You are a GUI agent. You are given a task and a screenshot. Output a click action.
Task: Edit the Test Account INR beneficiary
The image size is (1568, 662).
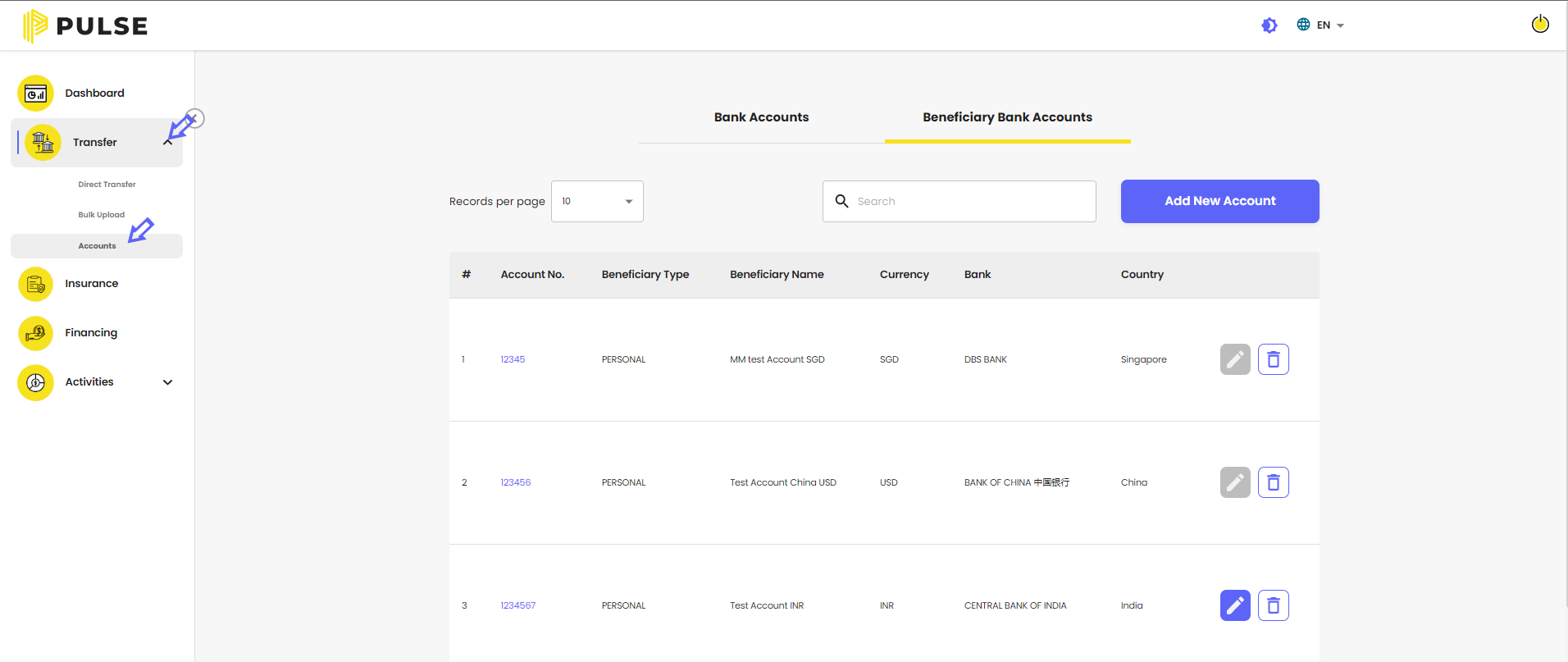point(1235,605)
